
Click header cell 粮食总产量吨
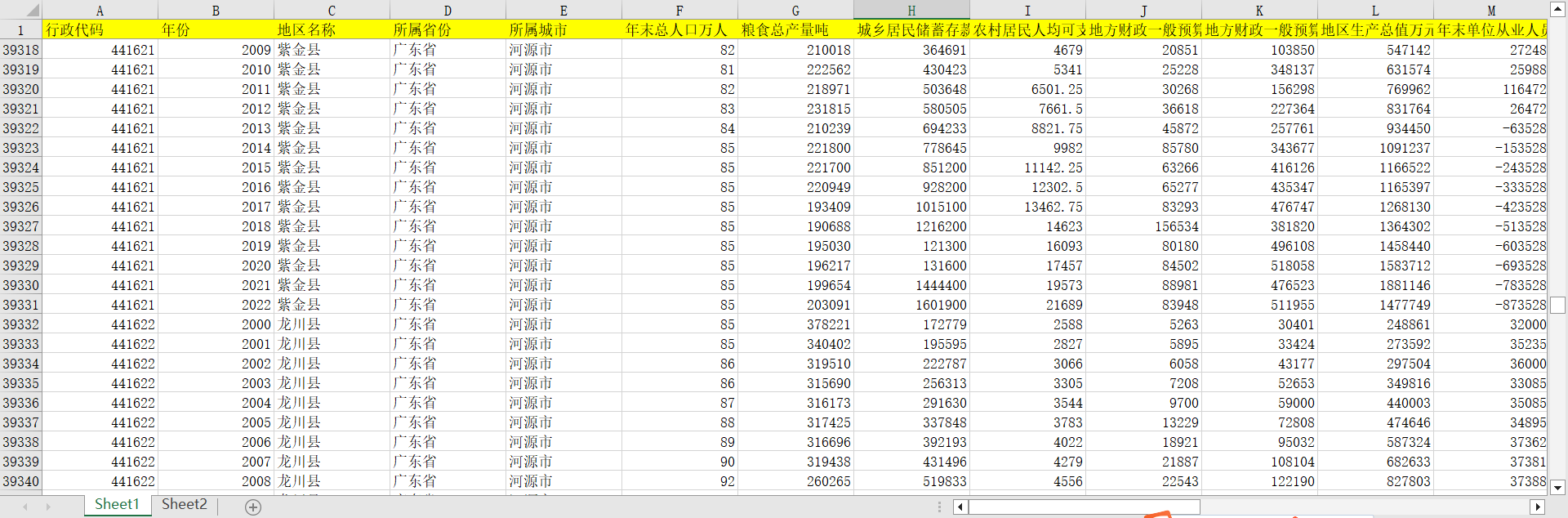pos(795,29)
